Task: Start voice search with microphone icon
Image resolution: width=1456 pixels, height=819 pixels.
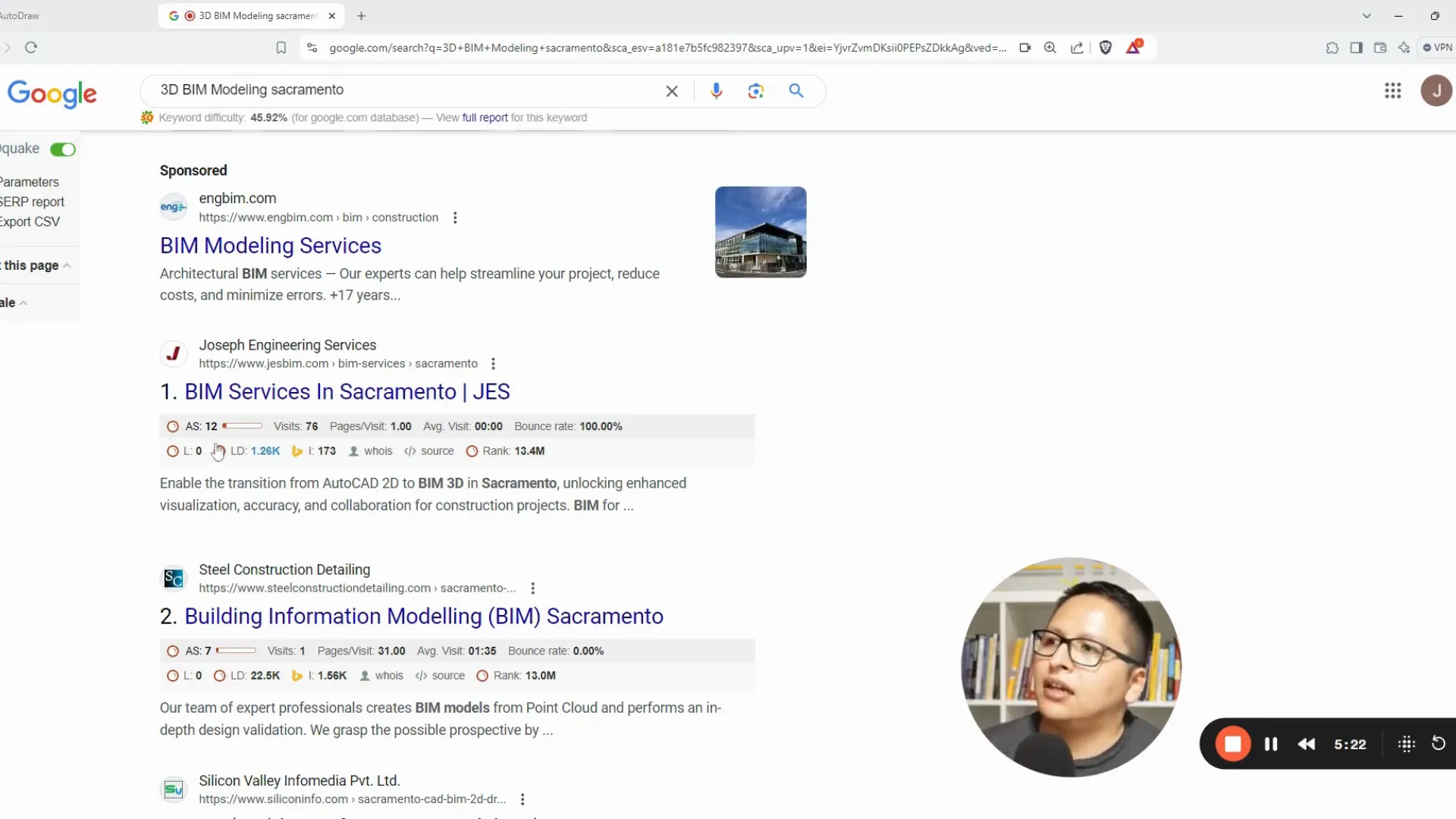Action: [716, 91]
